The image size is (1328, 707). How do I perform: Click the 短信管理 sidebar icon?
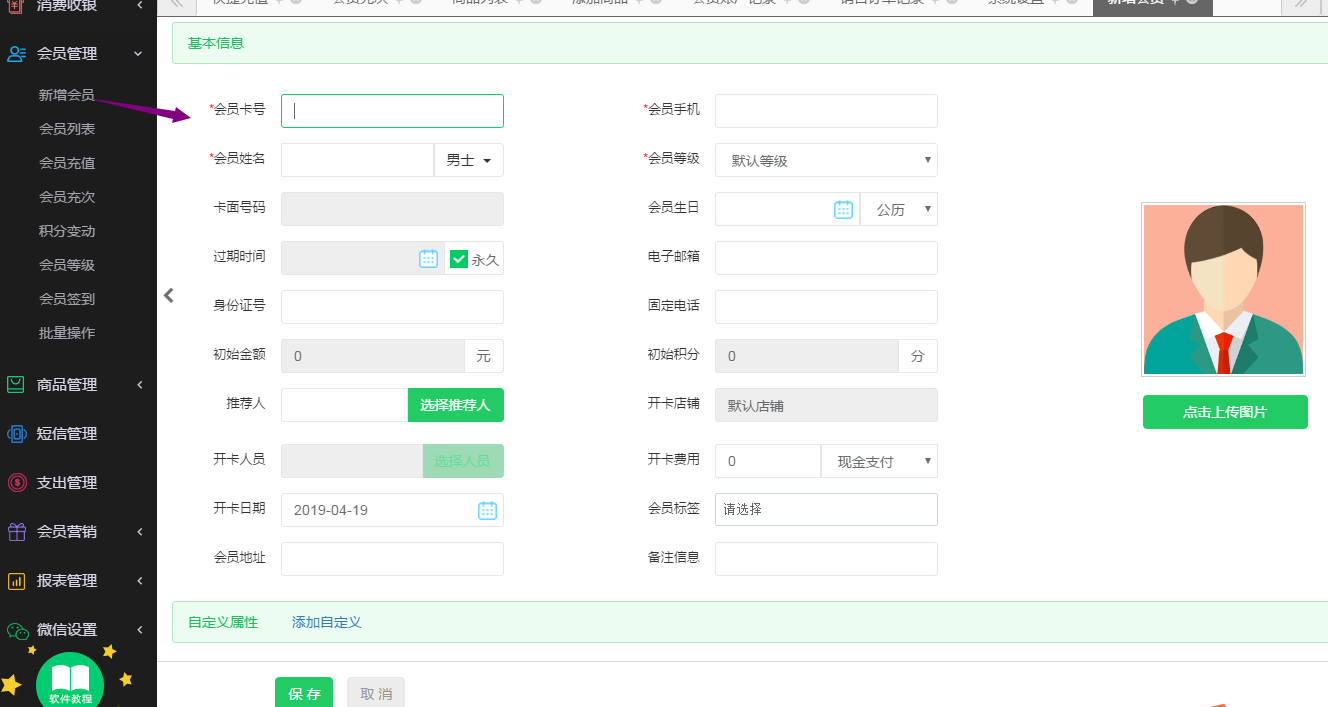16,434
